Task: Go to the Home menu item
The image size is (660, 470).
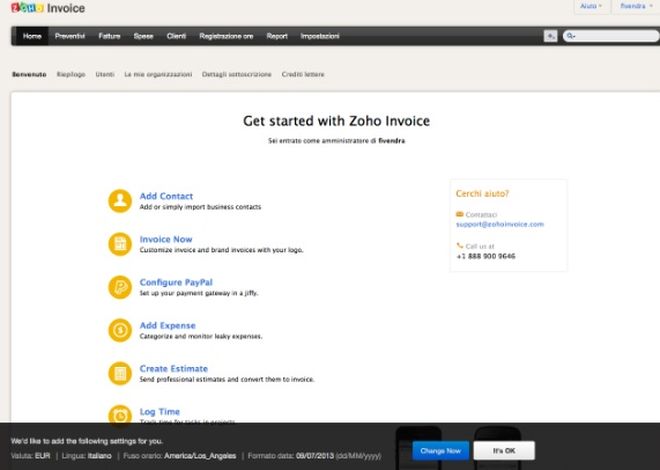Action: point(32,36)
